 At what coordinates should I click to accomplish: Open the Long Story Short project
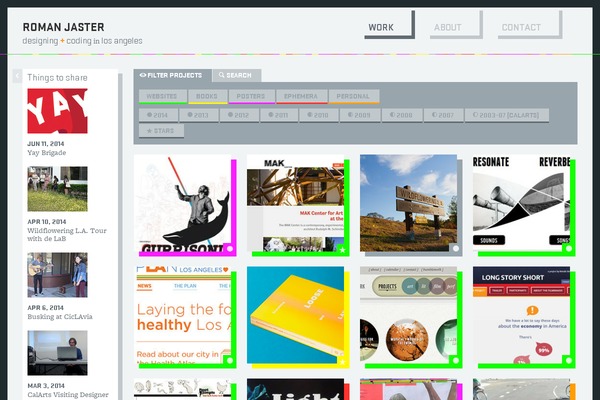coord(521,315)
